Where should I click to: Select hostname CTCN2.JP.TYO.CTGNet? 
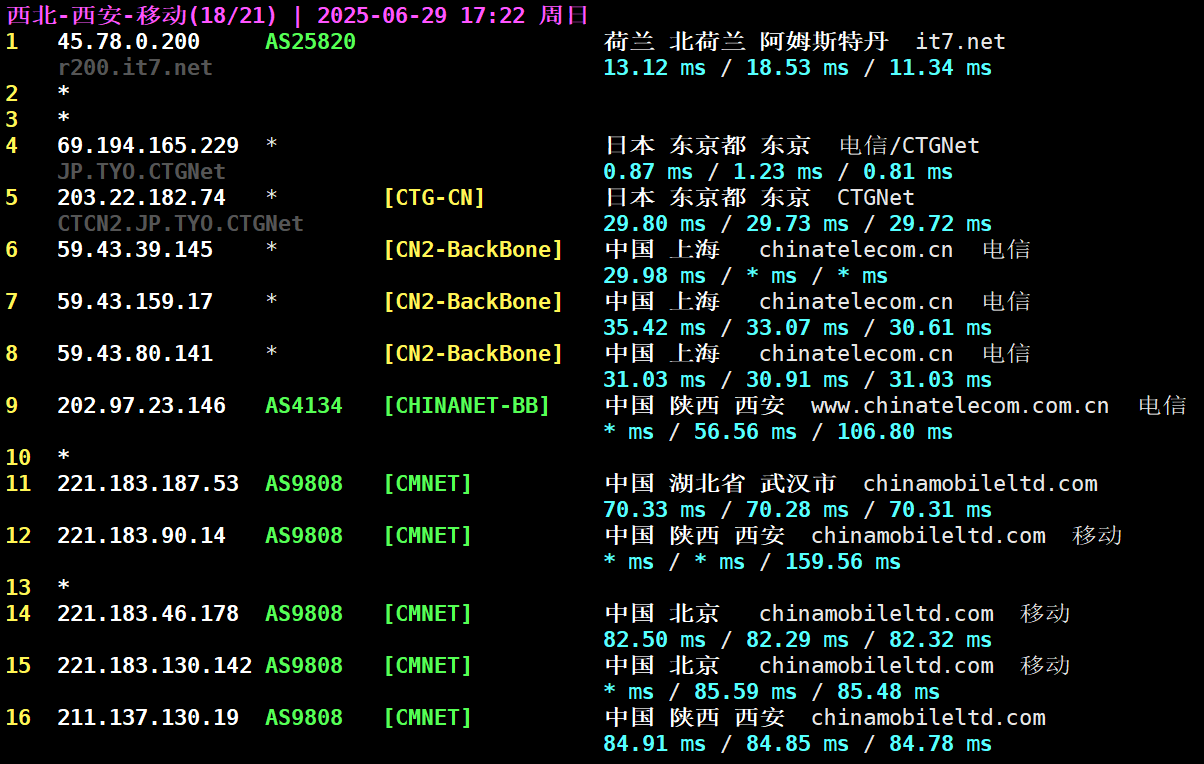180,223
